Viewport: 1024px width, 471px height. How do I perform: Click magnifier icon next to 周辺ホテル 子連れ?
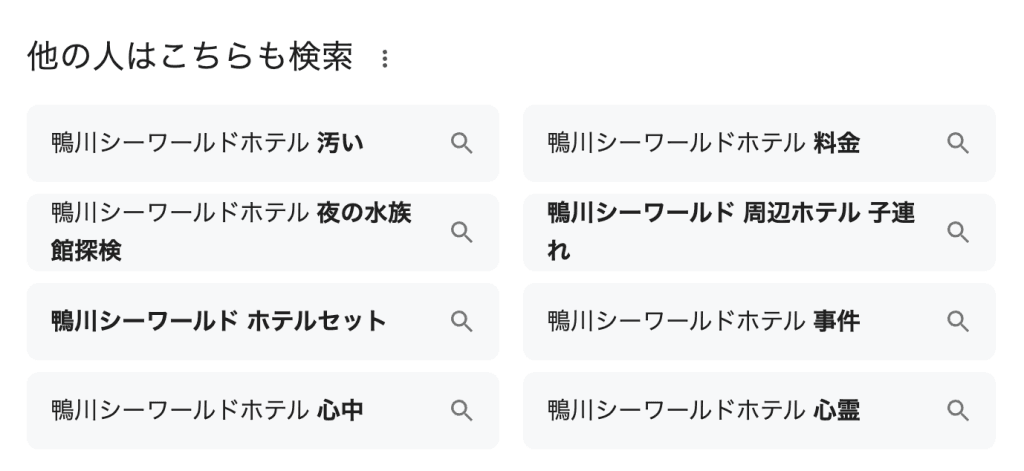click(x=958, y=232)
